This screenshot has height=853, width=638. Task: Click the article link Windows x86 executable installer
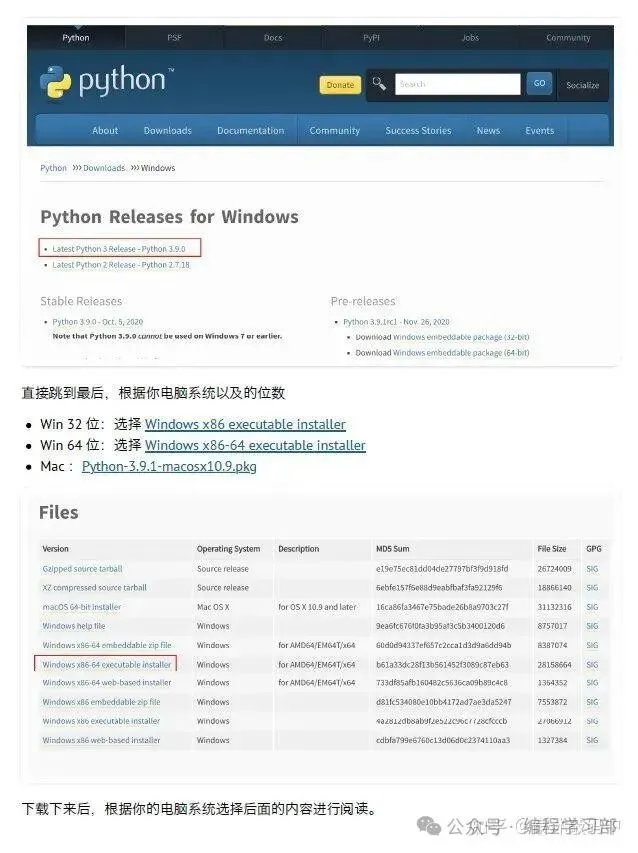tap(245, 424)
